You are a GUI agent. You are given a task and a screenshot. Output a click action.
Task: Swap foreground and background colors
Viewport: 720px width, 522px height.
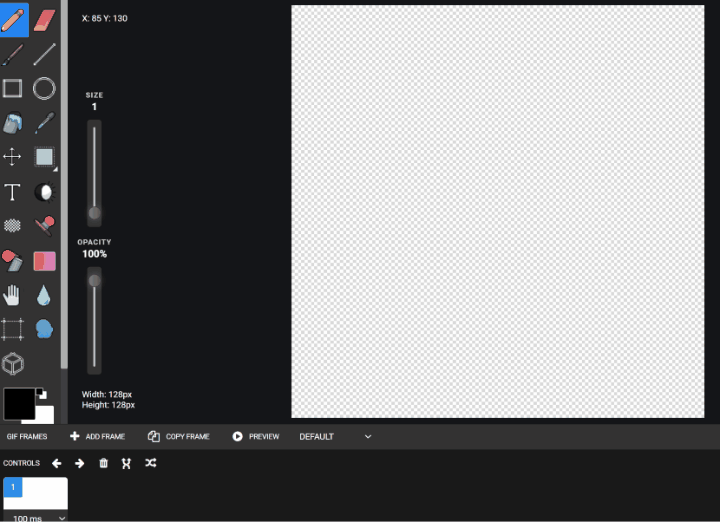(x=41, y=393)
